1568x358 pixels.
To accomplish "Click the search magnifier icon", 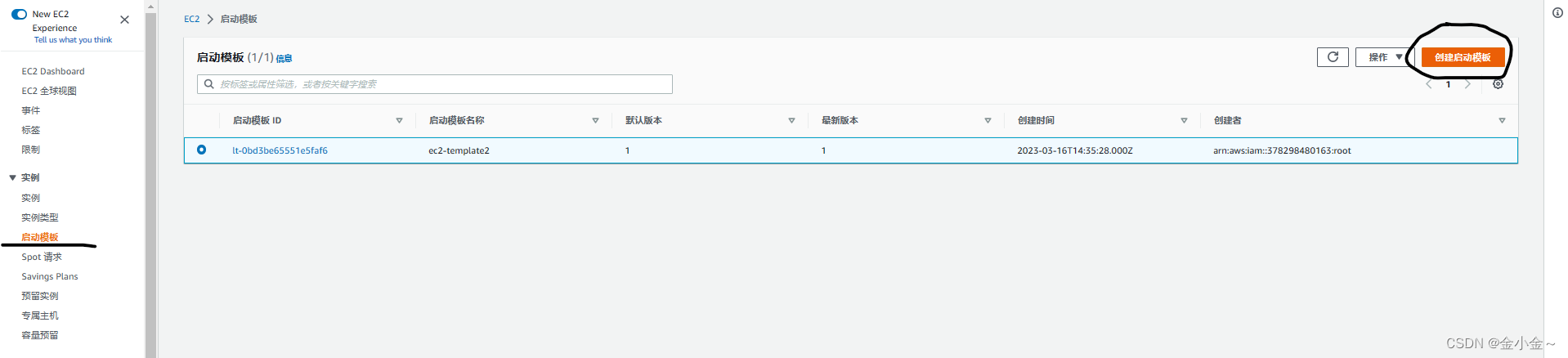I will [x=209, y=84].
